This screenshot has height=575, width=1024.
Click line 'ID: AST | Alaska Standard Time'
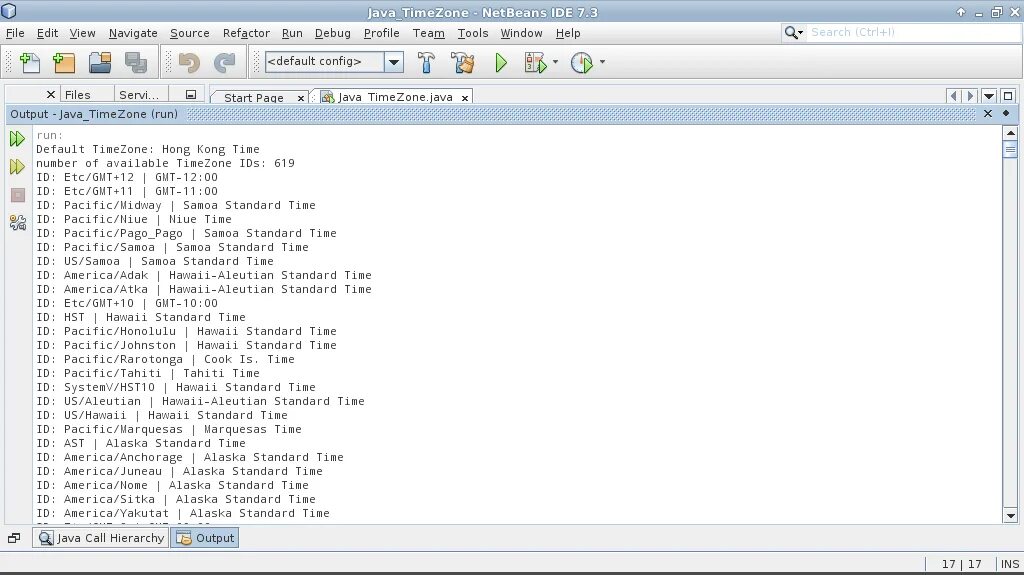pos(140,443)
